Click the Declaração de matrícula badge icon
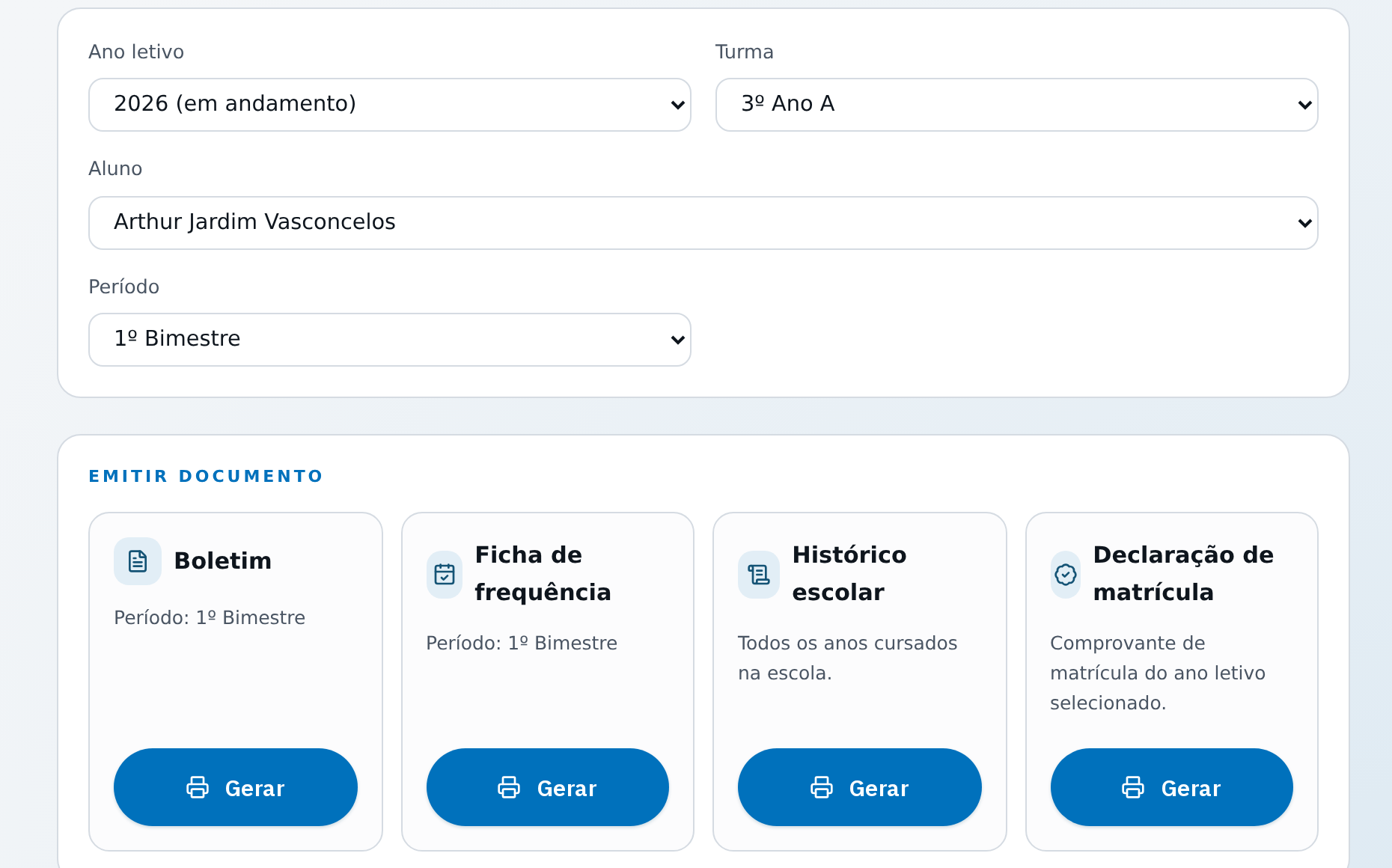The image size is (1392, 868). tap(1066, 575)
